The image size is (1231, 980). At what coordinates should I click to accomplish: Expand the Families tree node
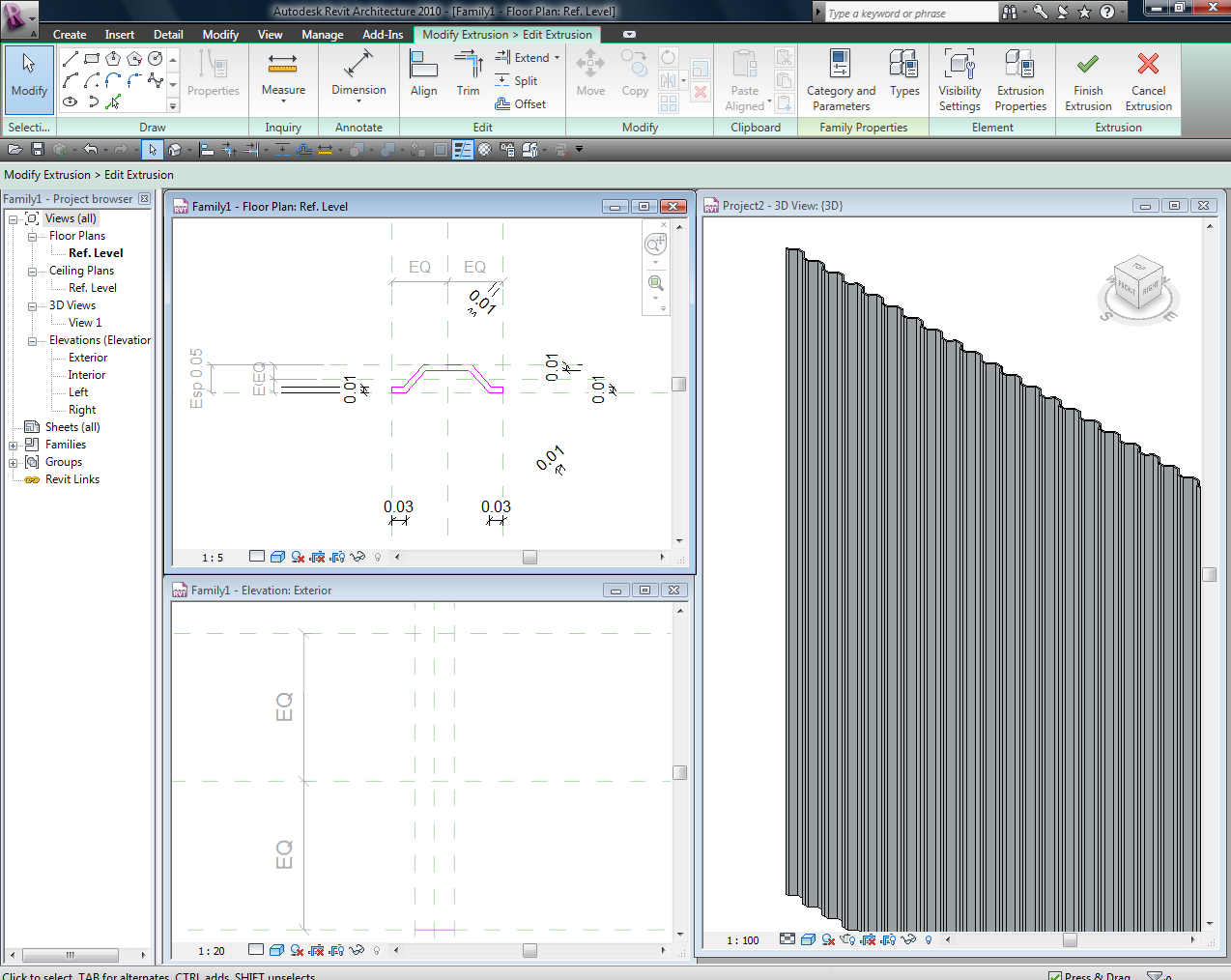click(x=14, y=446)
